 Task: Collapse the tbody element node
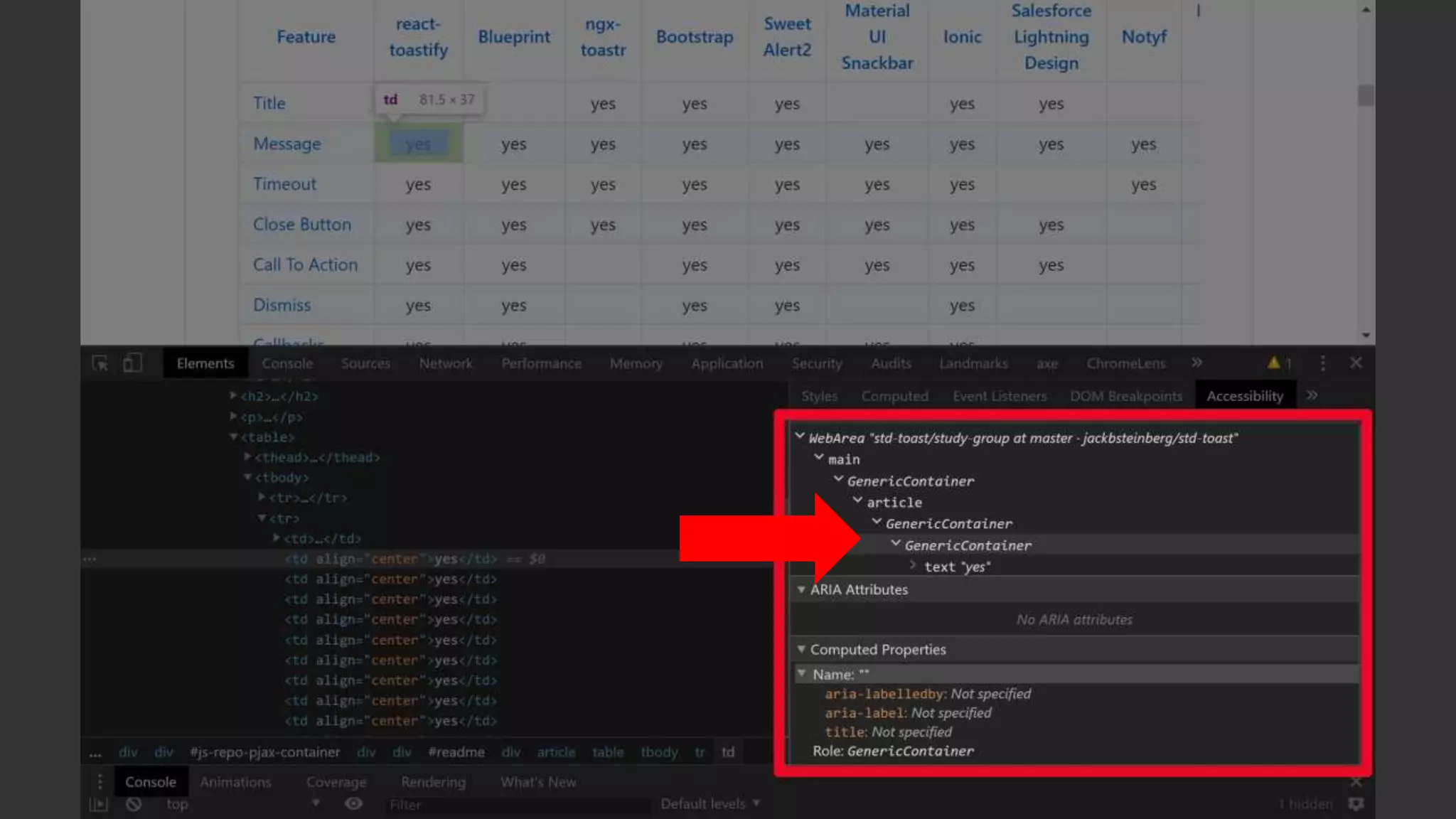(247, 477)
